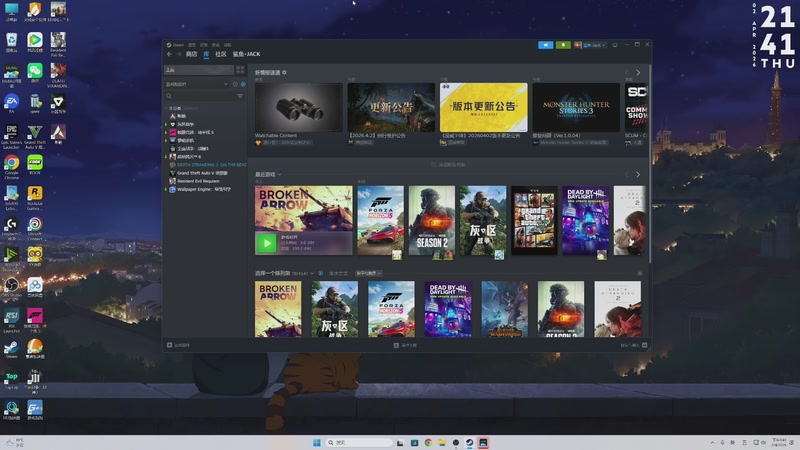The height and width of the screenshot is (450, 800).
Task: Open Dead by Daylight cover in recent games
Action: [x=585, y=220]
